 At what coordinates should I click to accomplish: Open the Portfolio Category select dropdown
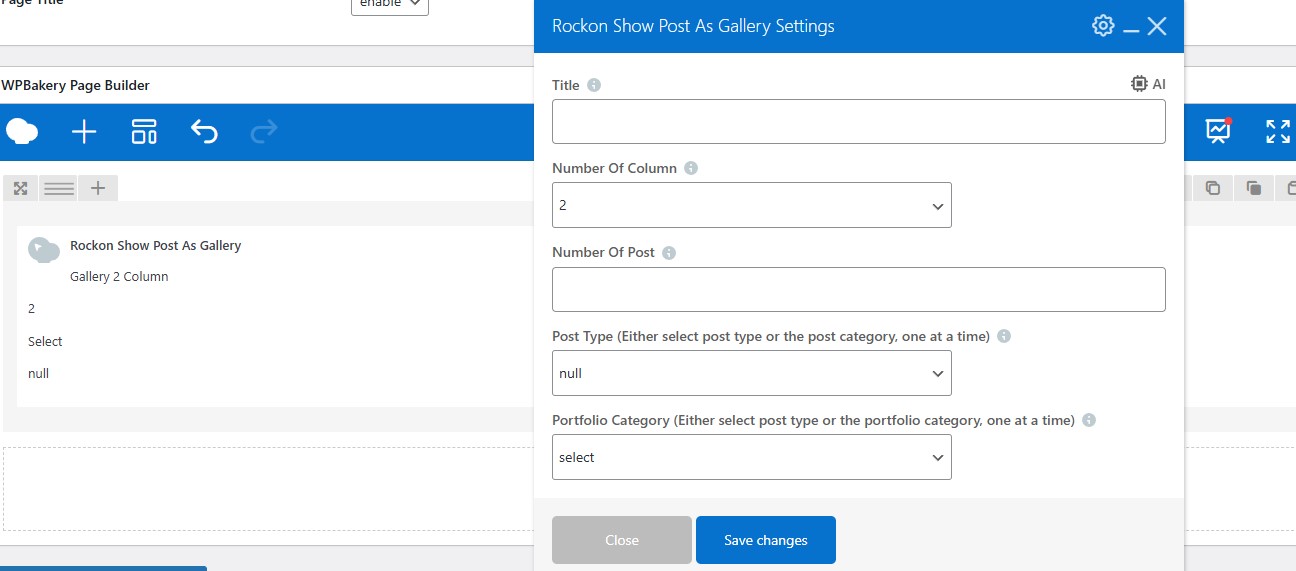[751, 457]
